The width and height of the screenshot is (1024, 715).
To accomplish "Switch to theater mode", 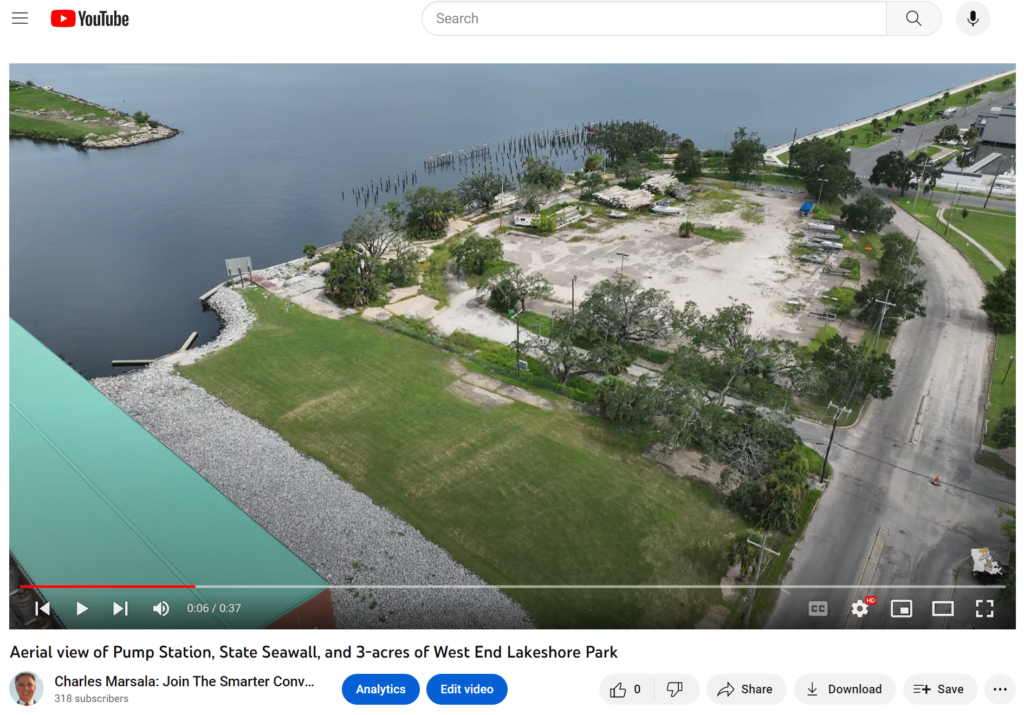I will [943, 609].
